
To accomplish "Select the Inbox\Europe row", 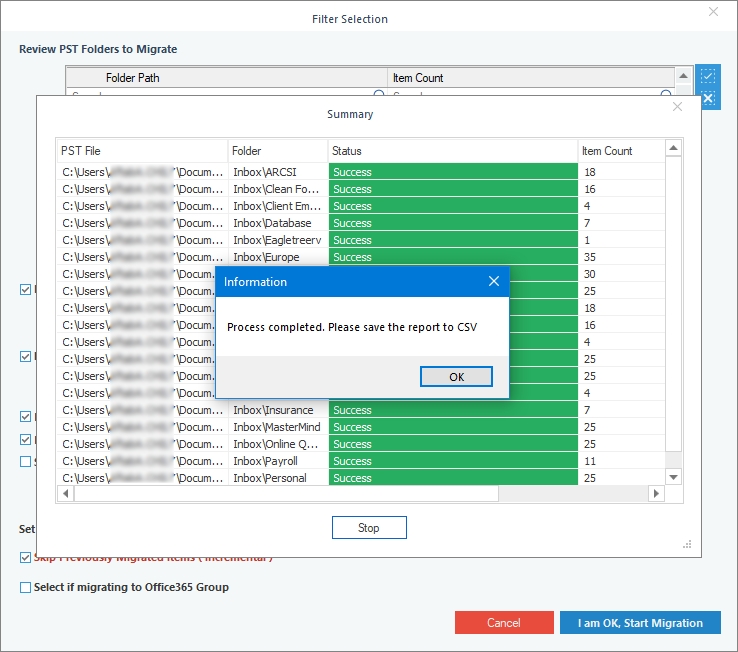I will click(361, 257).
